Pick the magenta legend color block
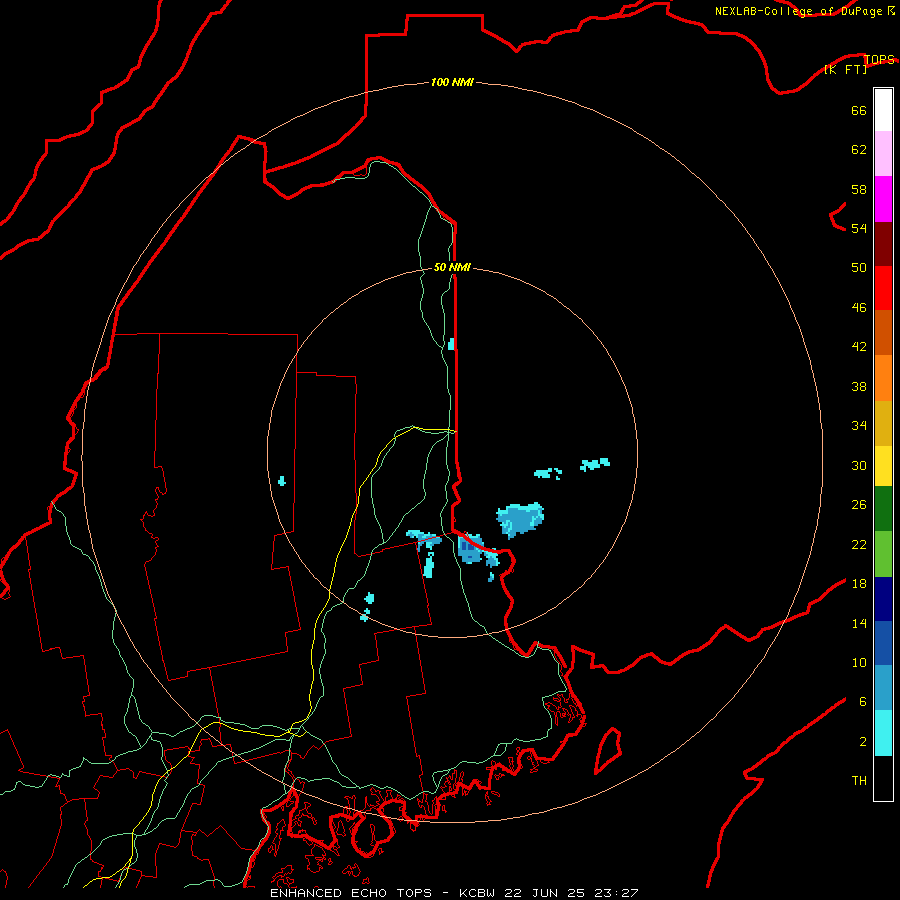 [x=883, y=199]
